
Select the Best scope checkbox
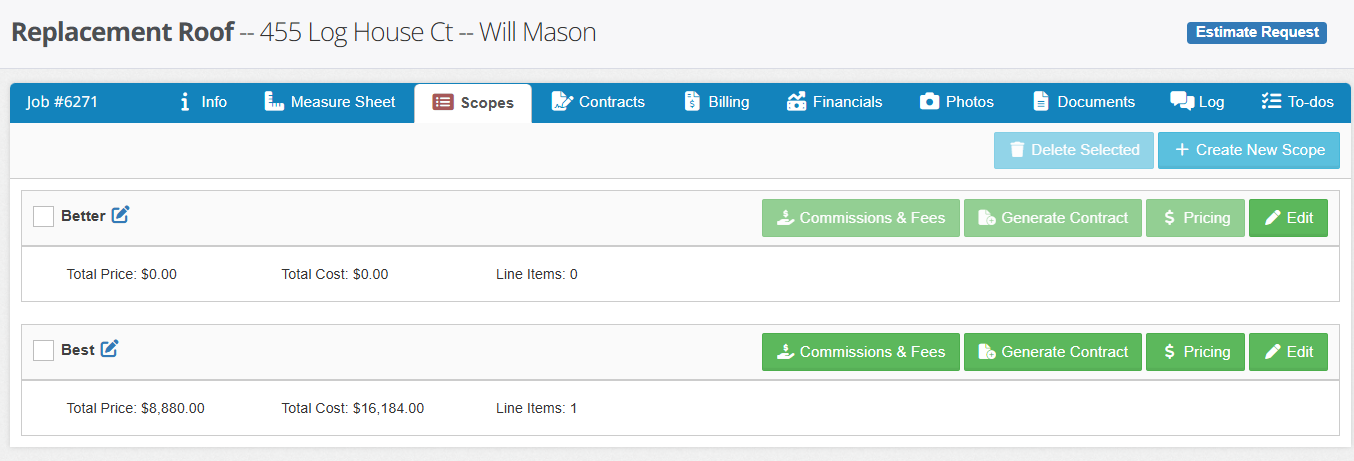43,350
